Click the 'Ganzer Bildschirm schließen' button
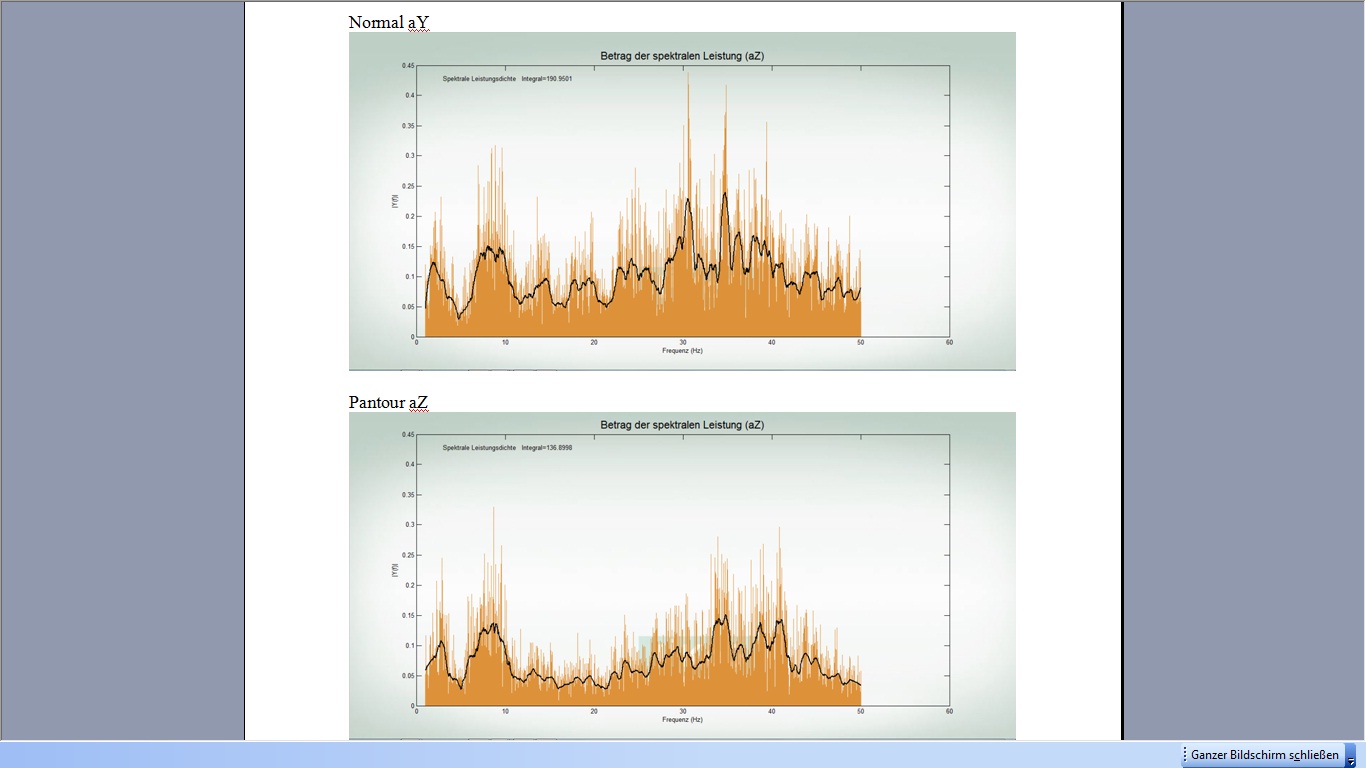Screen dimensions: 1366x768 tap(1264, 755)
